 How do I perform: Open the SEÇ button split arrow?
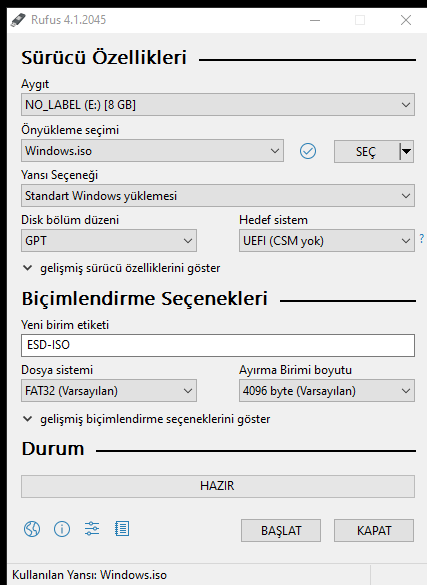click(406, 151)
